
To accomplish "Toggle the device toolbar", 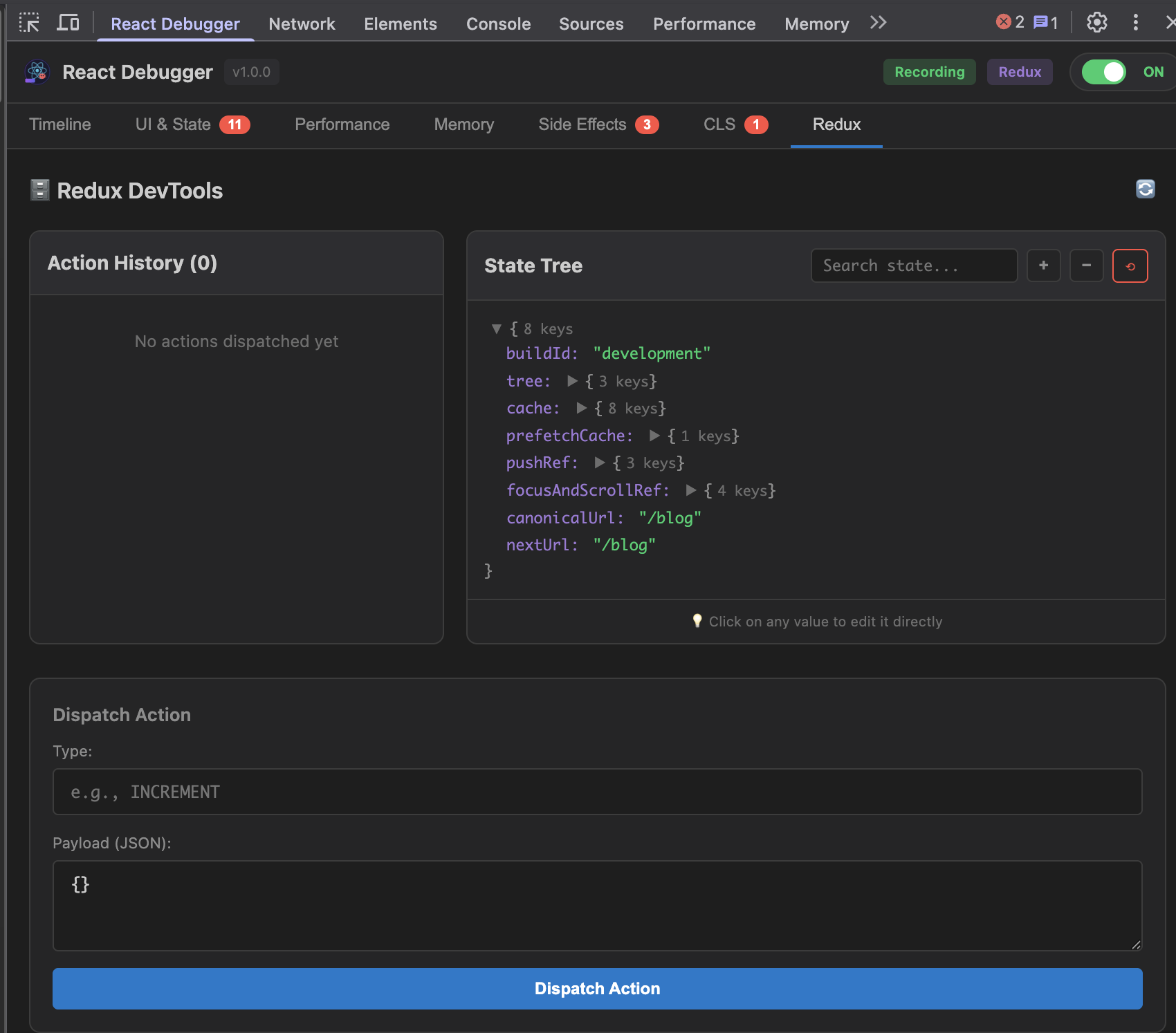I will (67, 23).
